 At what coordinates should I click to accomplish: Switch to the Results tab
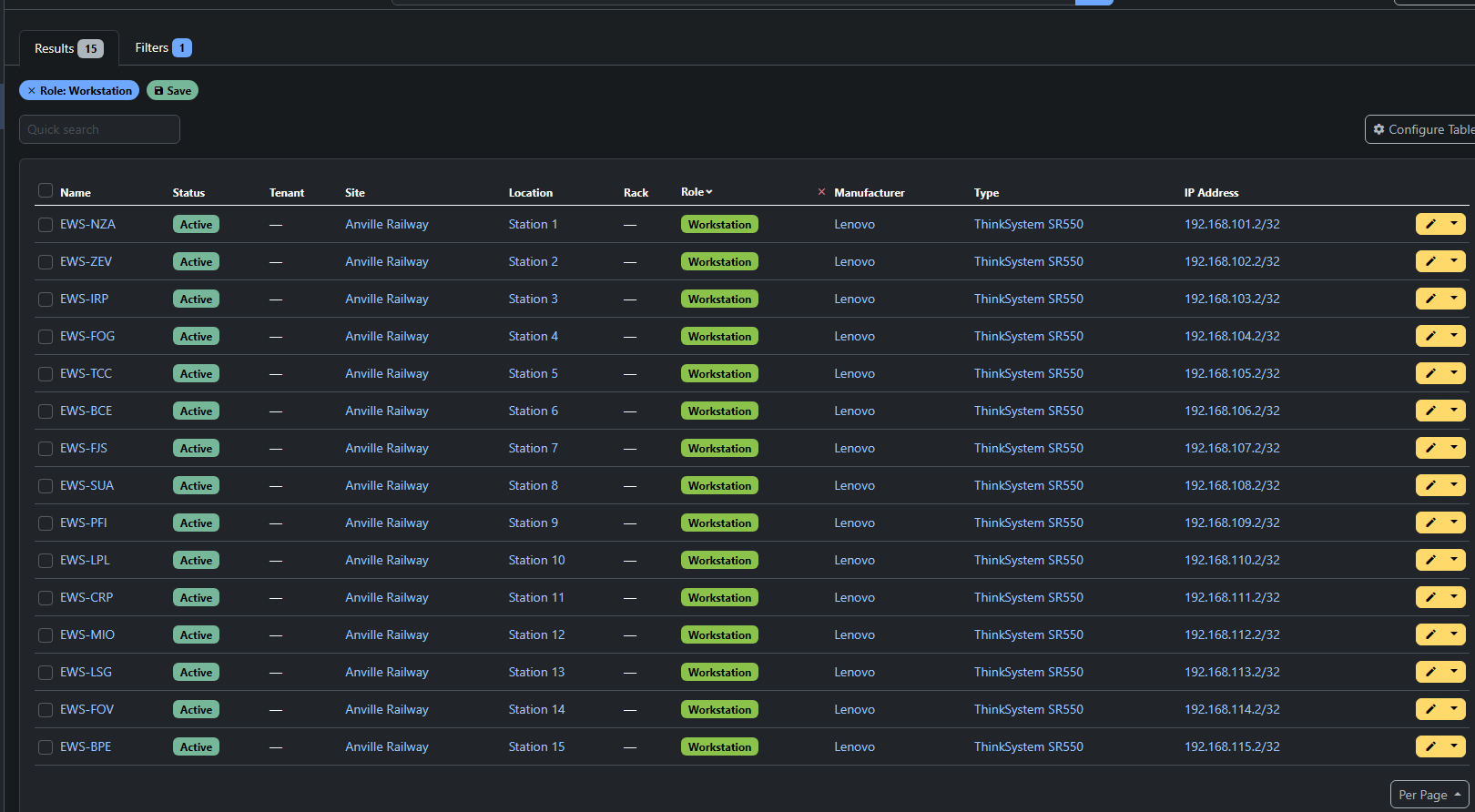[x=68, y=48]
